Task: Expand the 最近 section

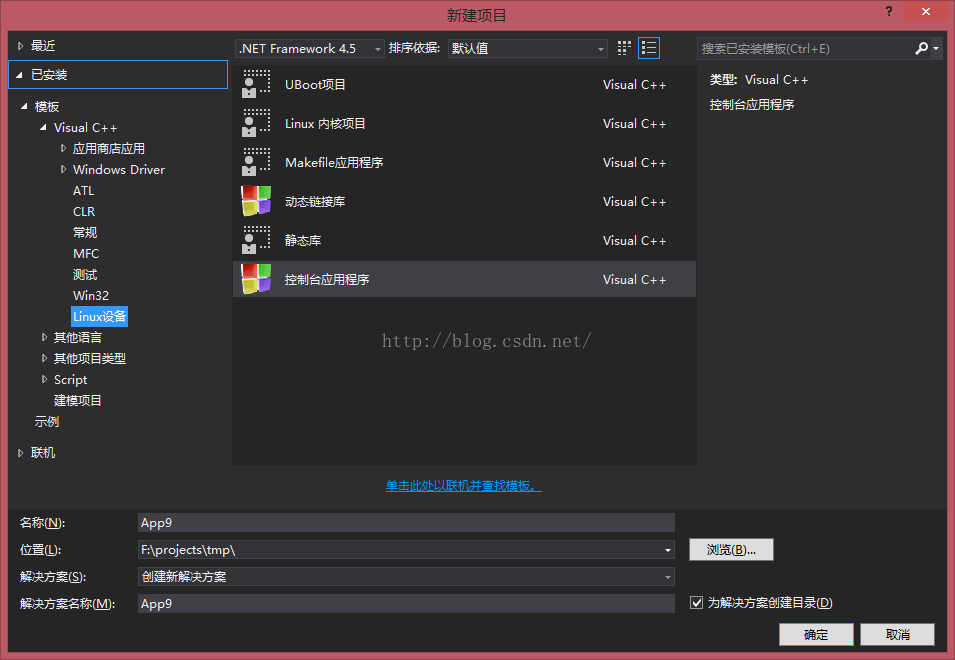Action: (x=20, y=46)
